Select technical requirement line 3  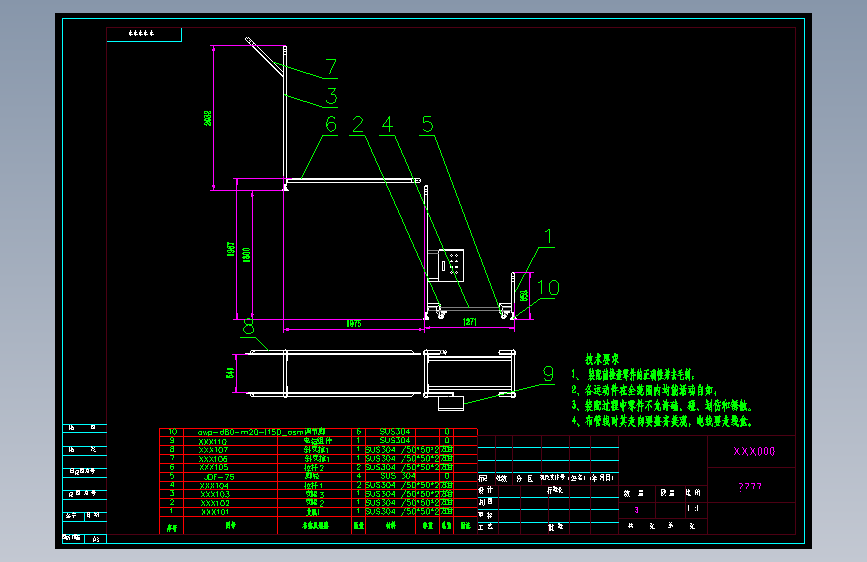pos(662,405)
